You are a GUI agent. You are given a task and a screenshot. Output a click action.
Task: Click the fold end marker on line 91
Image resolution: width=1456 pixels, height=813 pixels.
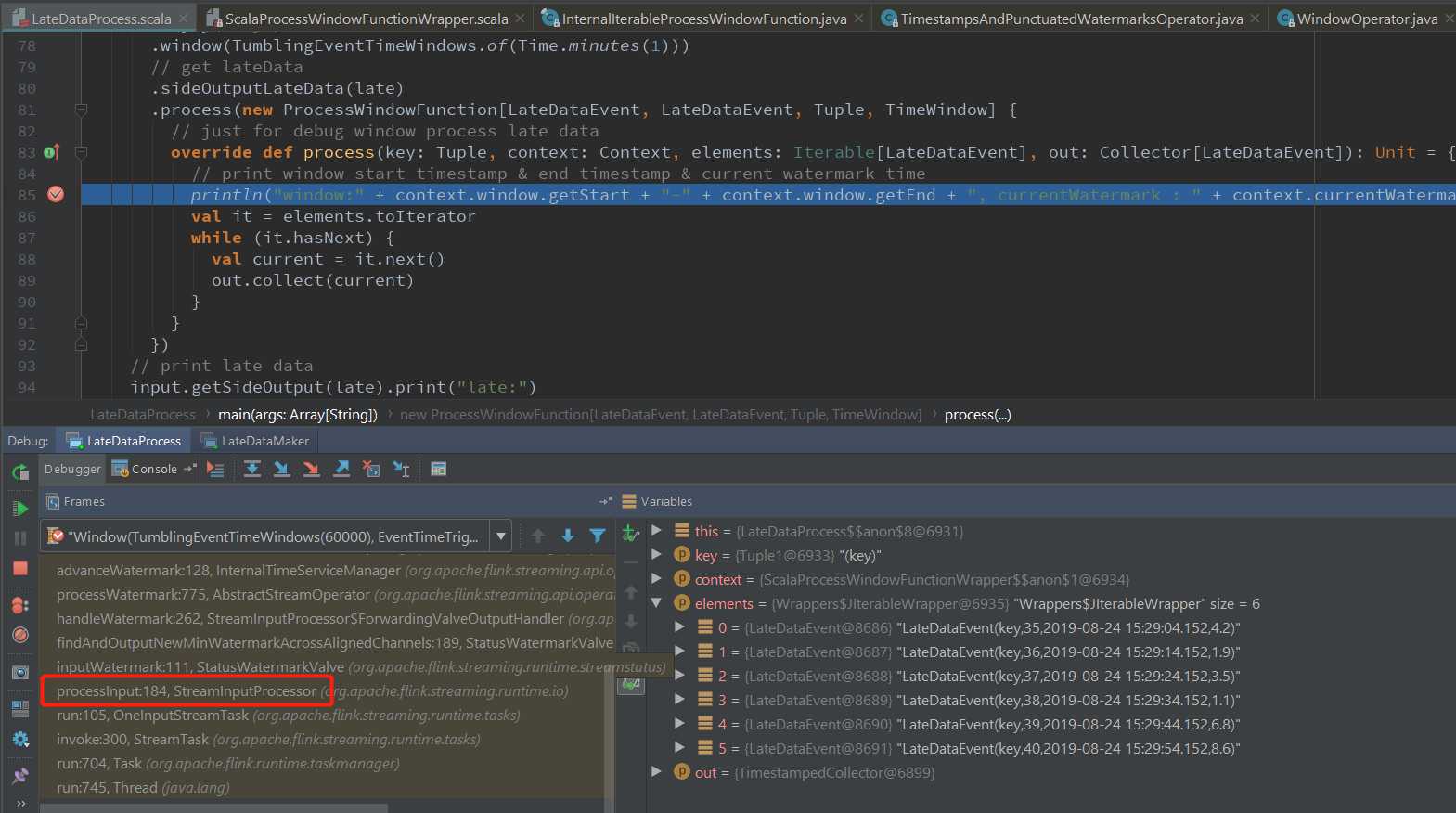[81, 323]
